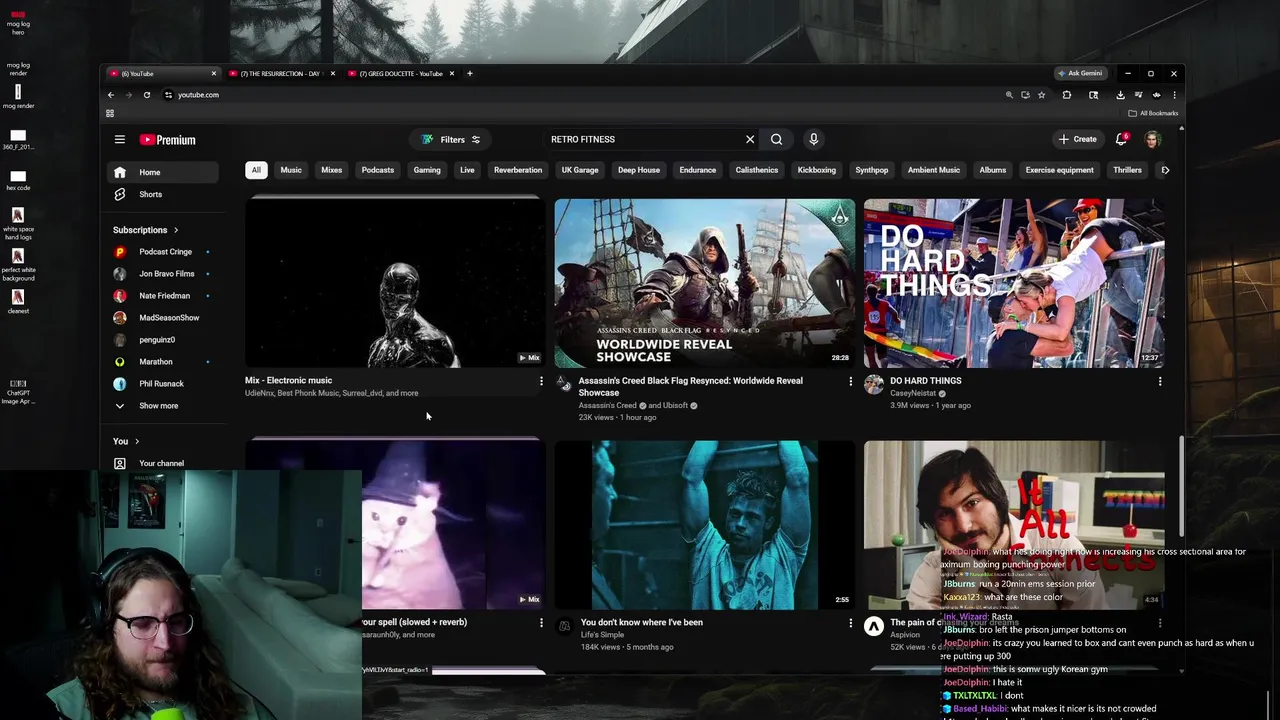Image resolution: width=1280 pixels, height=720 pixels.
Task: Open the Filters button
Action: pyautogui.click(x=452, y=139)
